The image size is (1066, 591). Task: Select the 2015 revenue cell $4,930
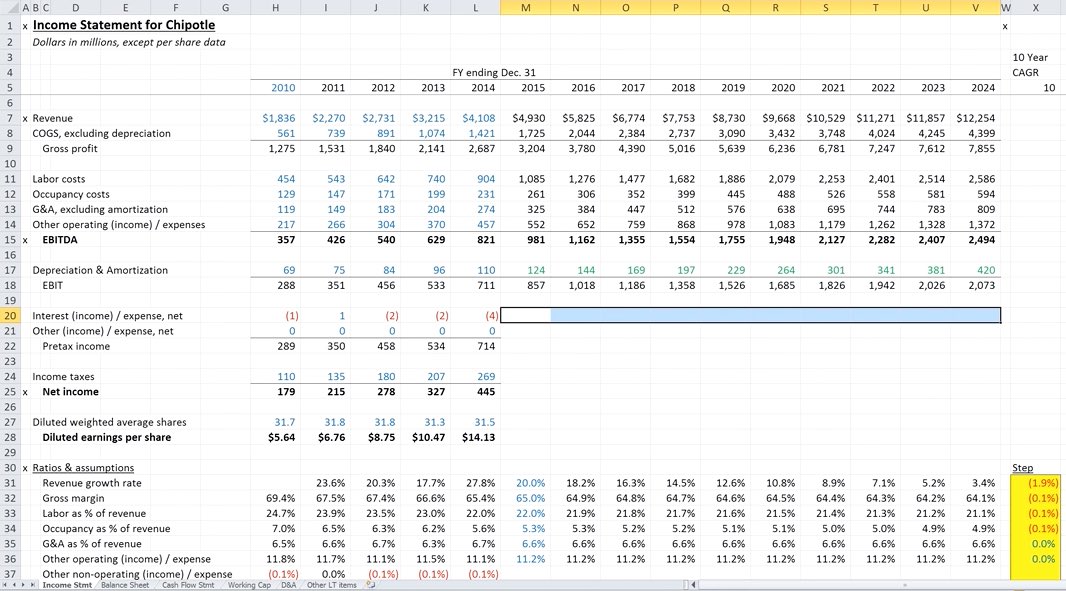(x=529, y=118)
